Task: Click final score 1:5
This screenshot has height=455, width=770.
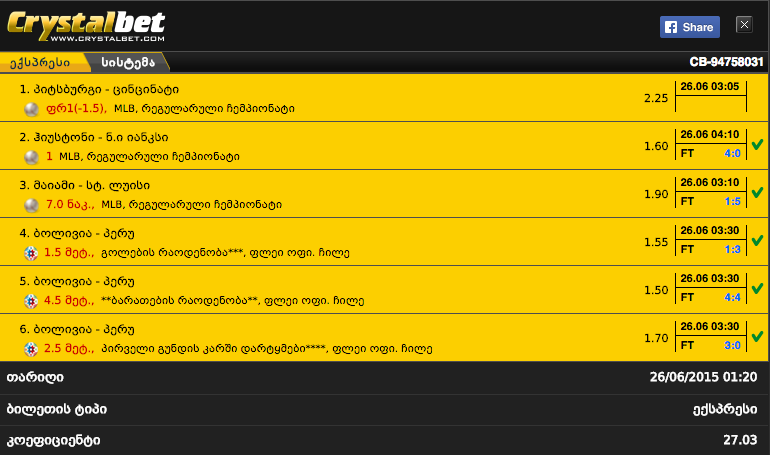Action: (x=732, y=202)
